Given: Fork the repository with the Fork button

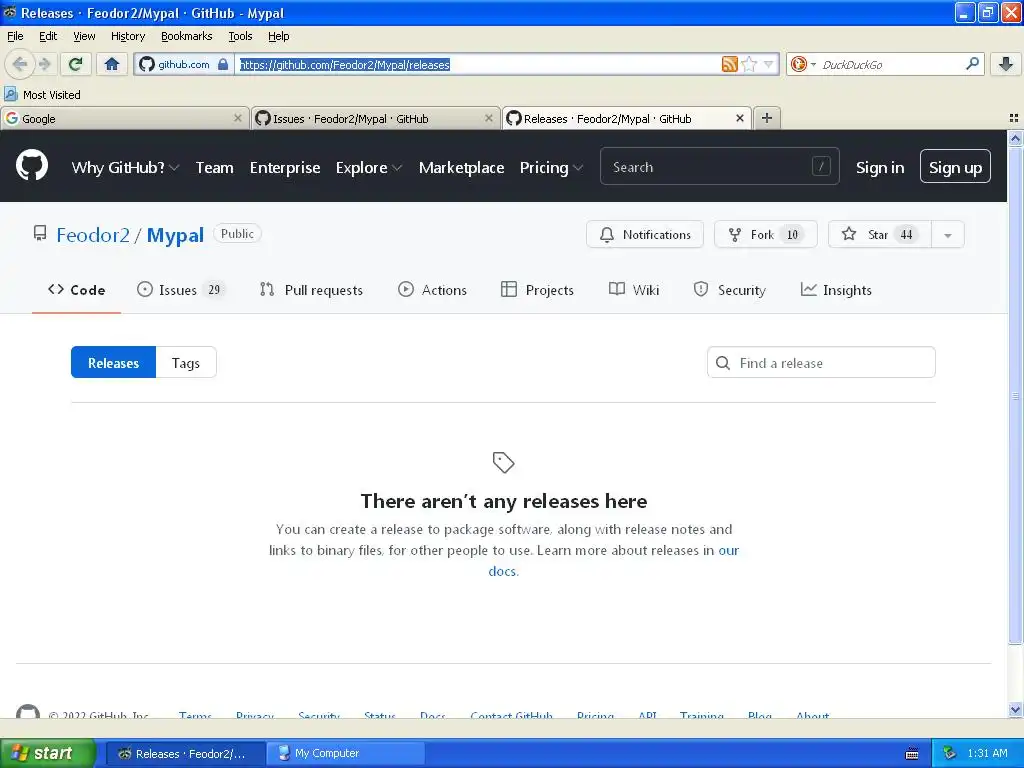Looking at the screenshot, I should 765,234.
